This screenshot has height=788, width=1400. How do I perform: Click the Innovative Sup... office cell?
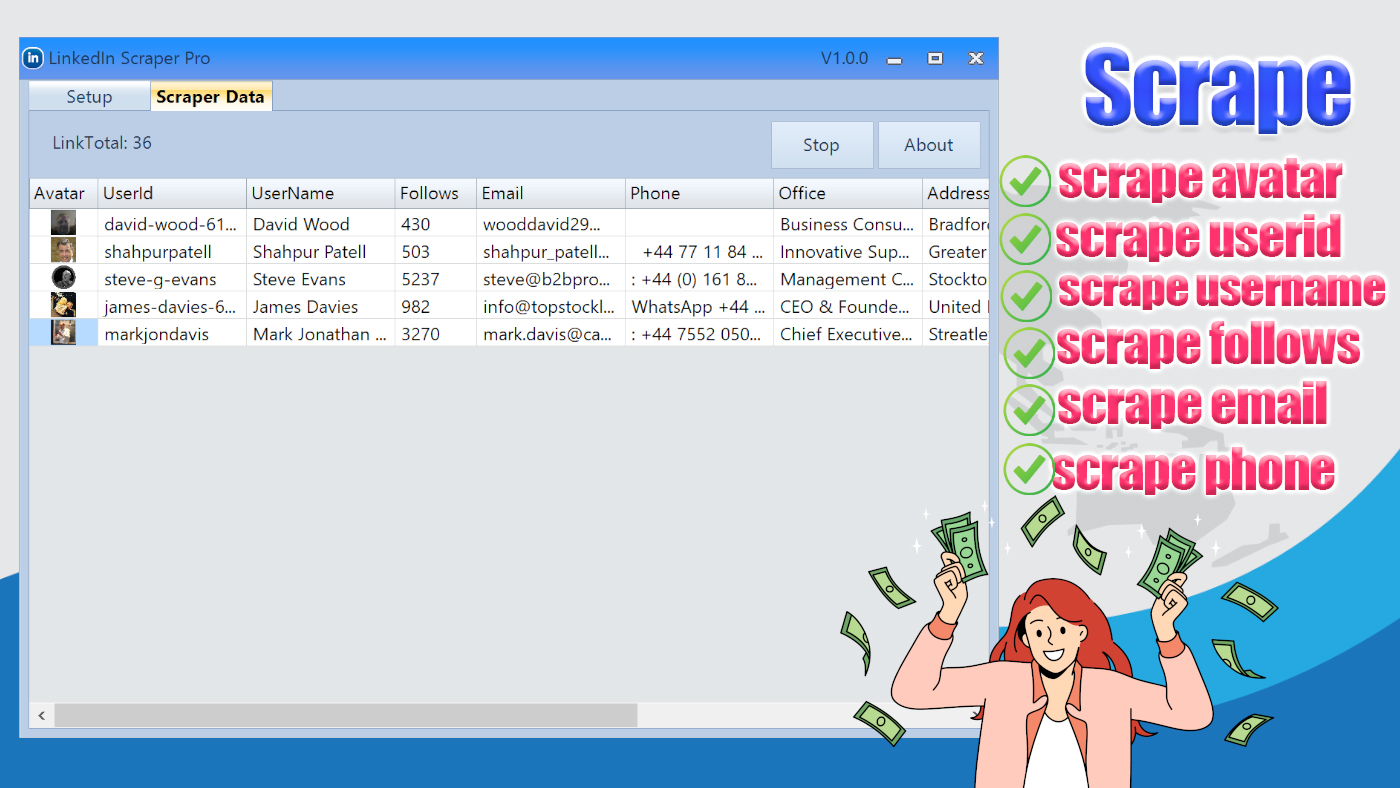coord(848,251)
